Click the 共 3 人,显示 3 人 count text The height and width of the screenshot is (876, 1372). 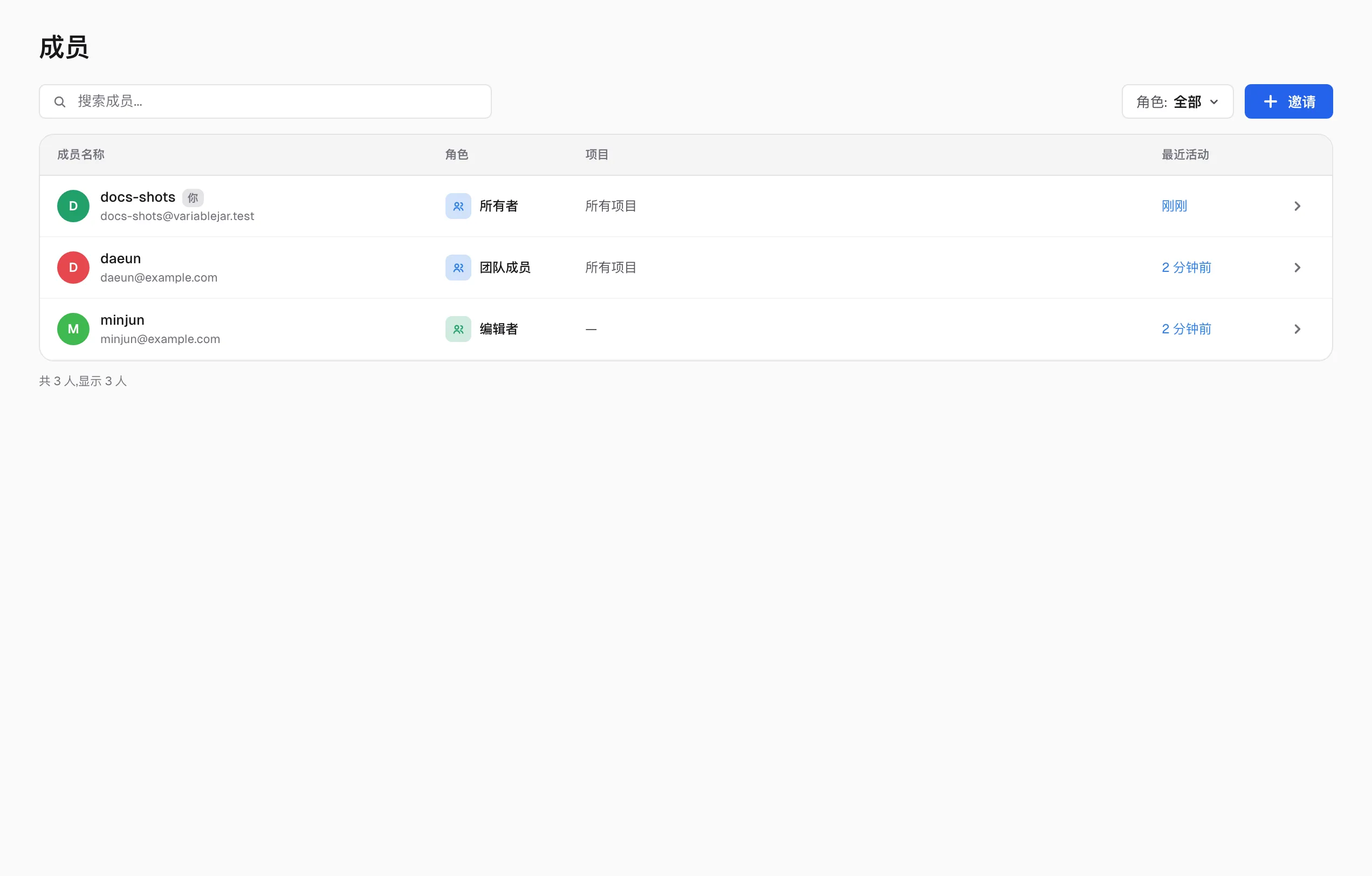point(83,381)
